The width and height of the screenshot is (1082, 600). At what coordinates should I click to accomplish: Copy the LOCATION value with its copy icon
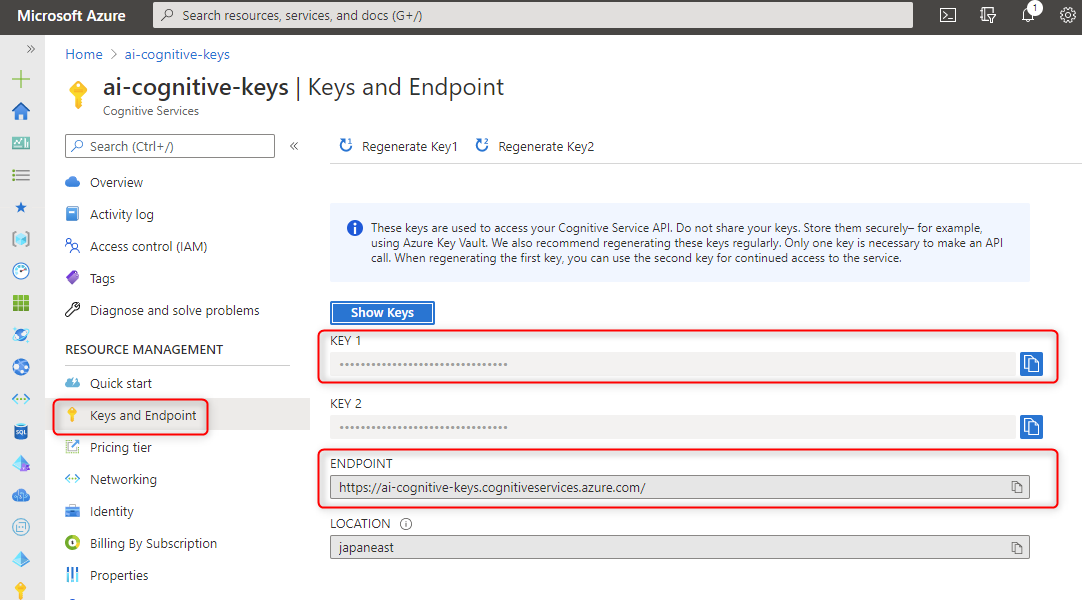point(1016,548)
